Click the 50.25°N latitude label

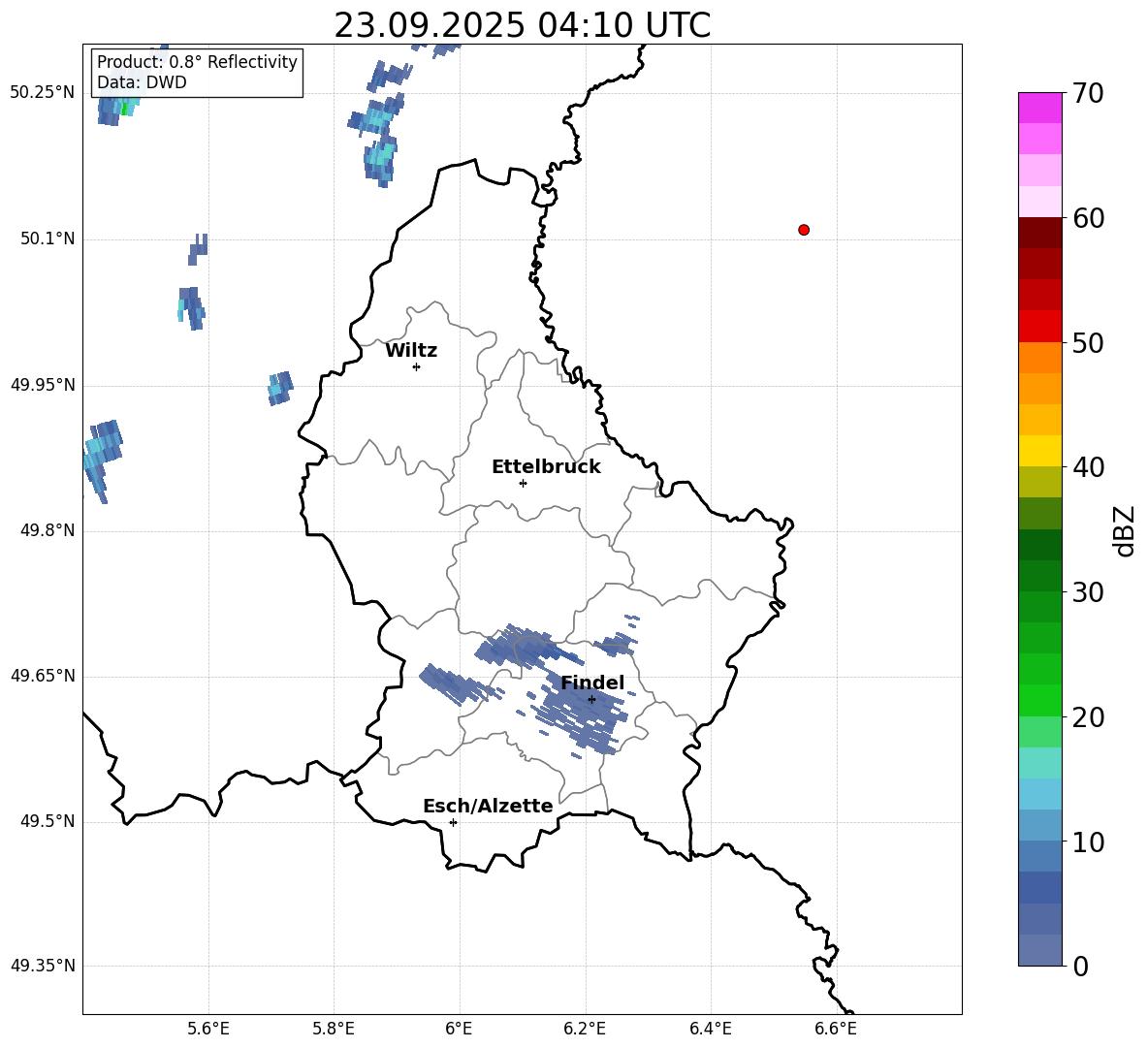pos(43,93)
